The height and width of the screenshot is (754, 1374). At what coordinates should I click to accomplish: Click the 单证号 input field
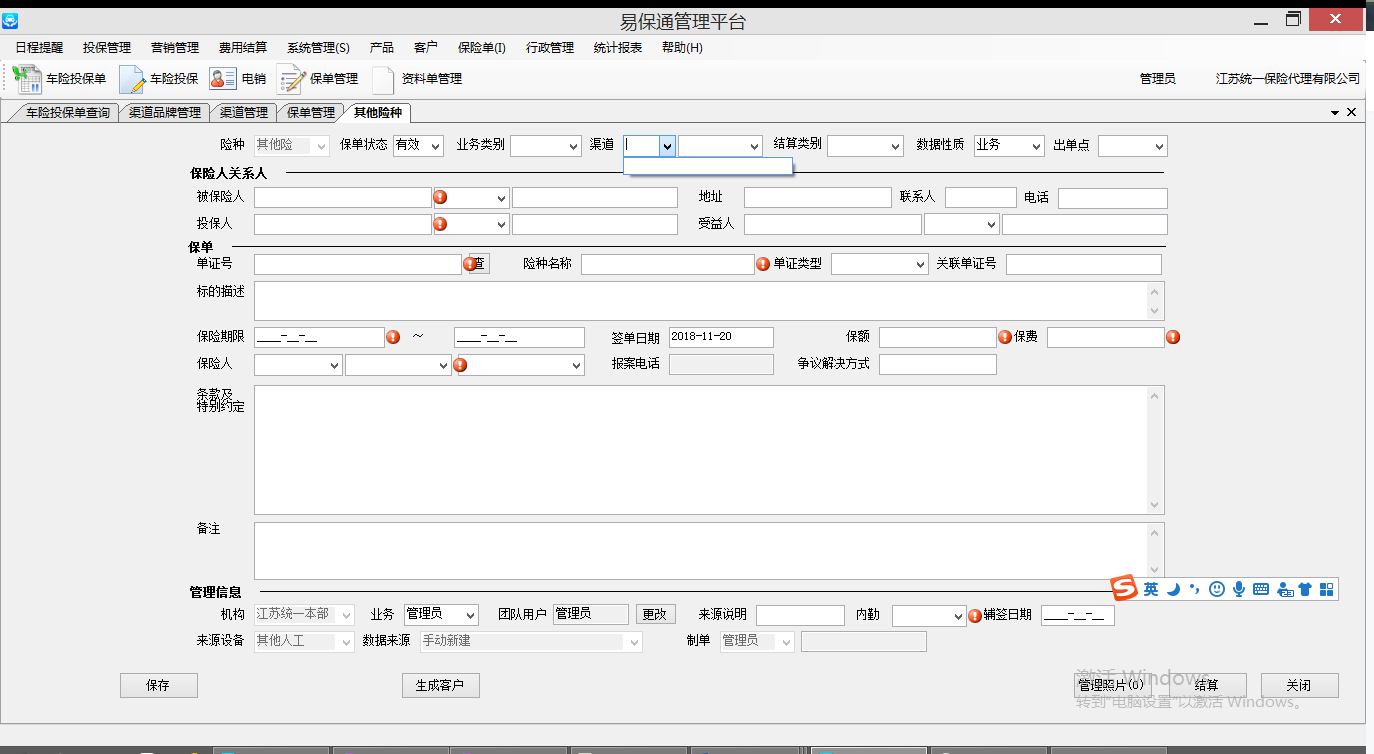coord(357,264)
